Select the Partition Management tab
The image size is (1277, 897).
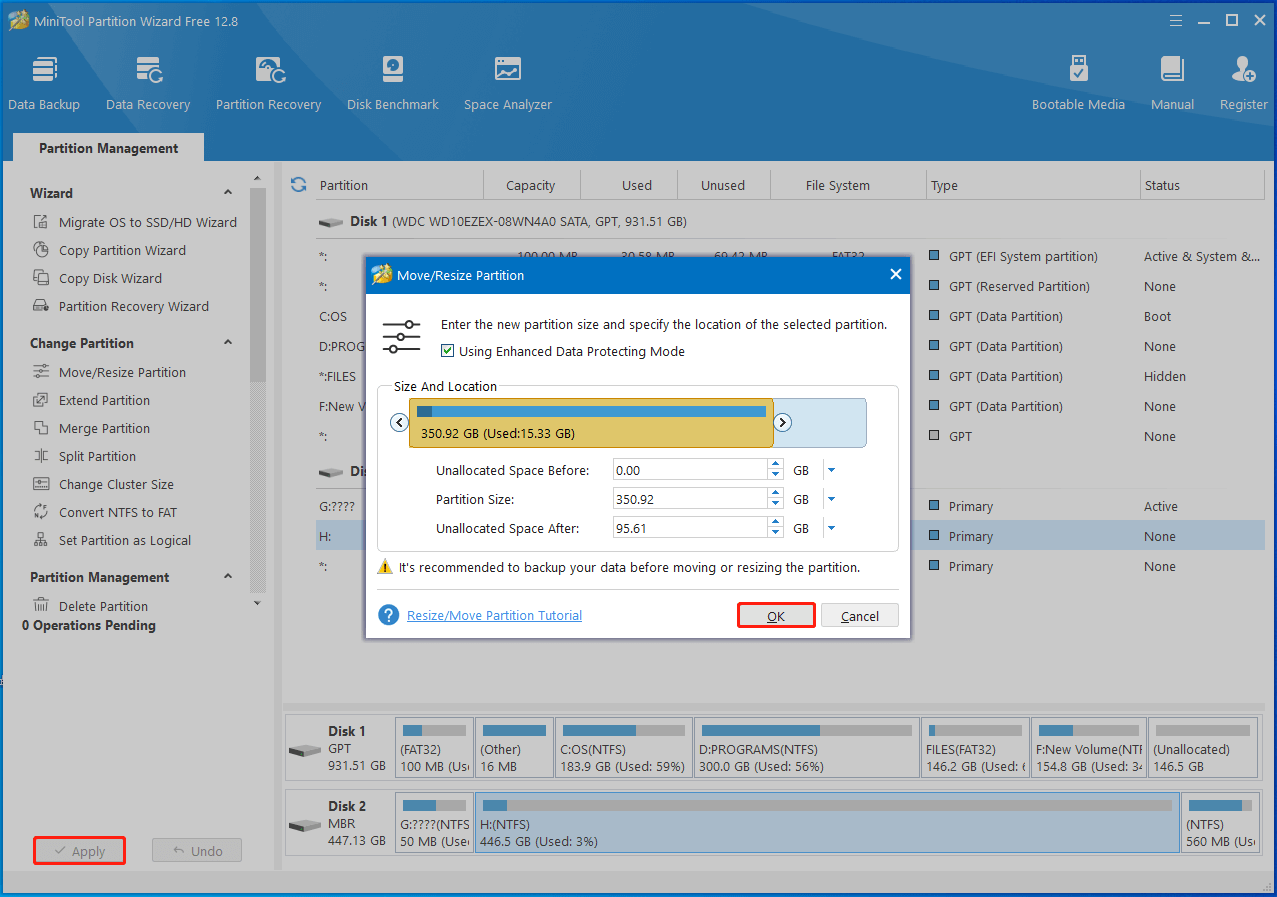point(108,148)
